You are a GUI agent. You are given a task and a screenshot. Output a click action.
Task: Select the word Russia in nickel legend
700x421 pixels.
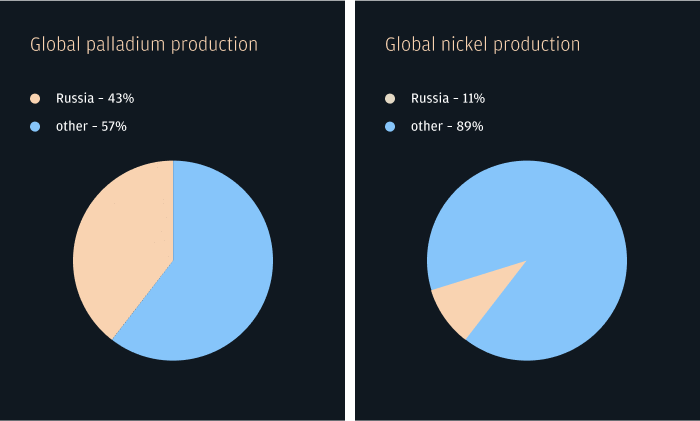tap(430, 99)
